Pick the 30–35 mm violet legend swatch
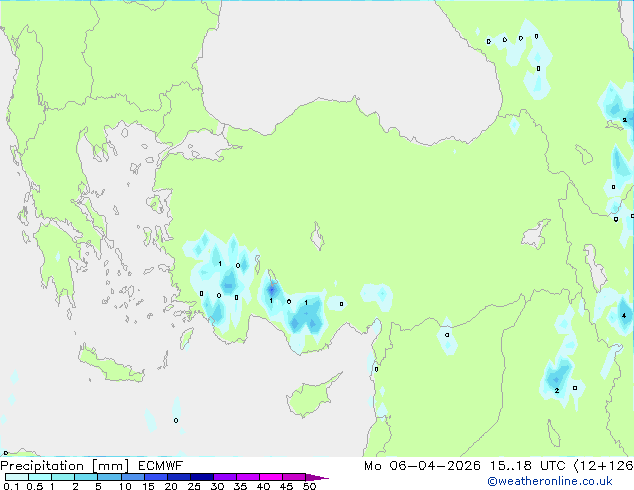The height and width of the screenshot is (490, 634). click(224, 477)
